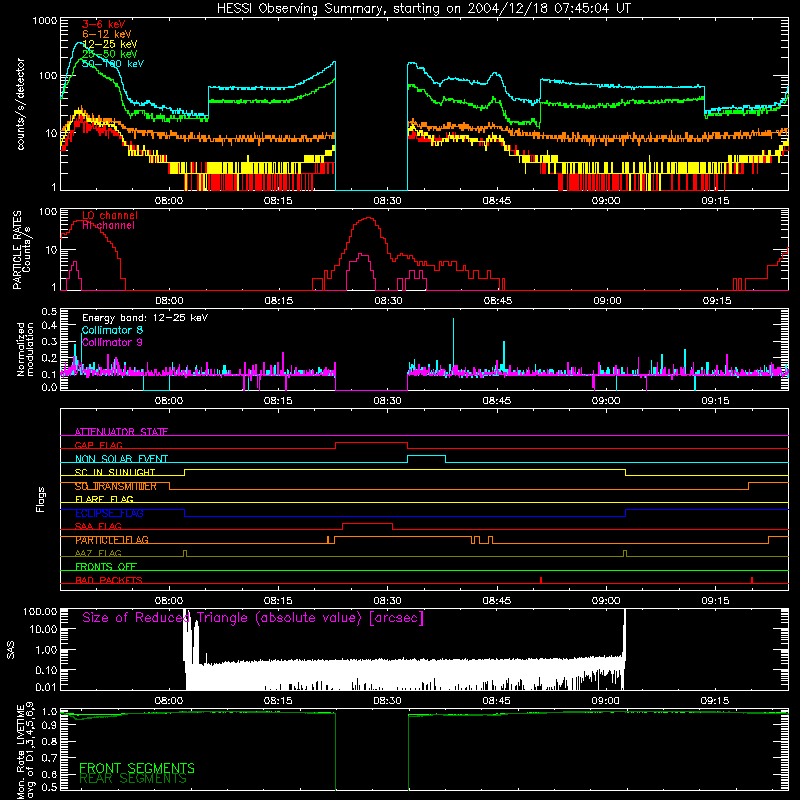Select the 25-50 keV legend label
Viewport: 800px width, 800px height.
click(x=110, y=54)
